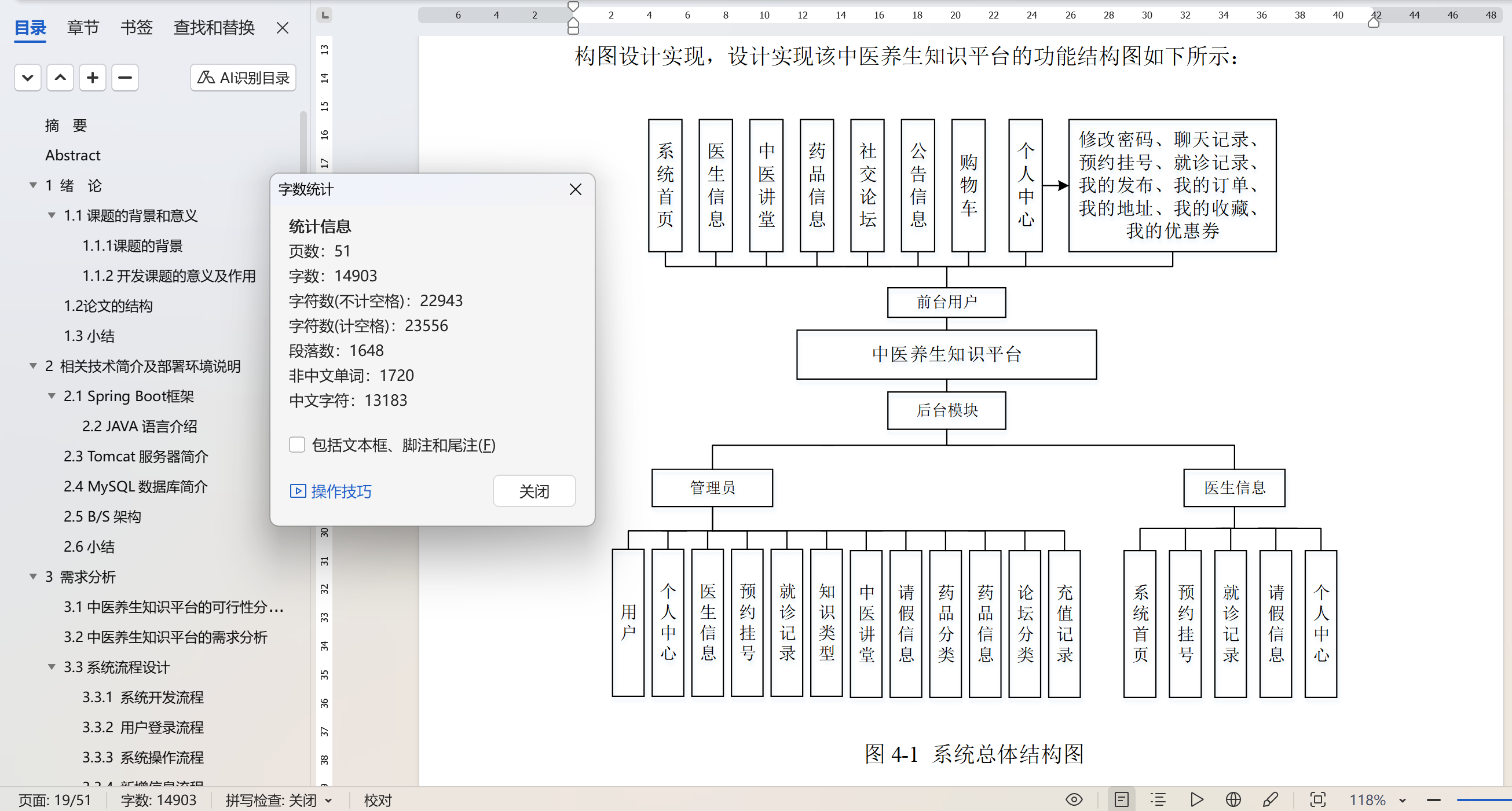
Task: Click the play reading mode icon
Action: (x=1196, y=799)
